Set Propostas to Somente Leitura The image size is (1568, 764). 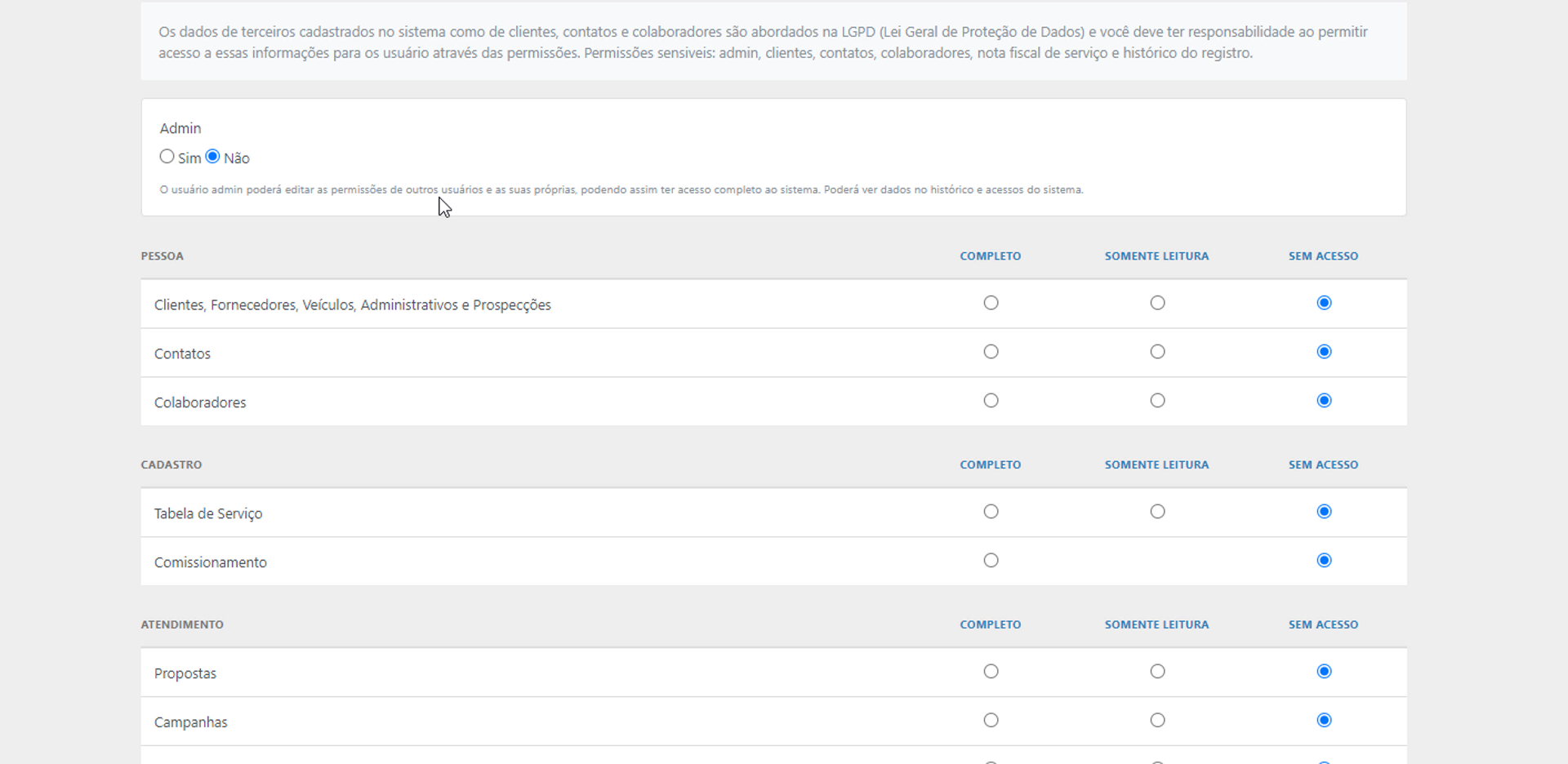click(x=1157, y=673)
